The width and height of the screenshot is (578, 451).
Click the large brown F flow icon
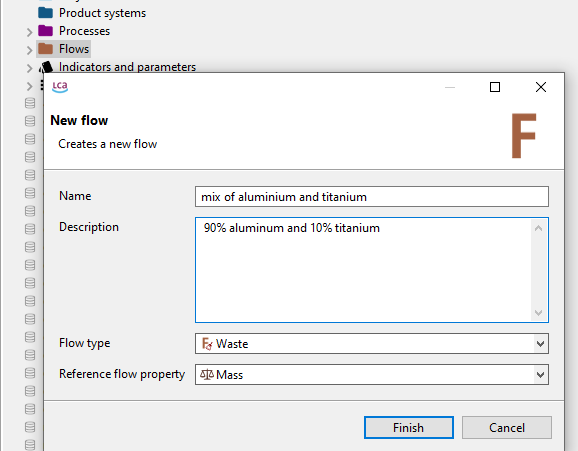coord(523,136)
